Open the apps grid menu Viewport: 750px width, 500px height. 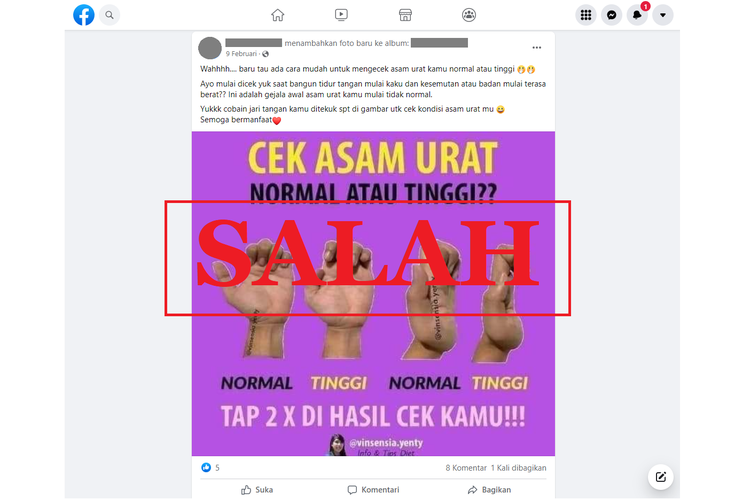[x=585, y=15]
